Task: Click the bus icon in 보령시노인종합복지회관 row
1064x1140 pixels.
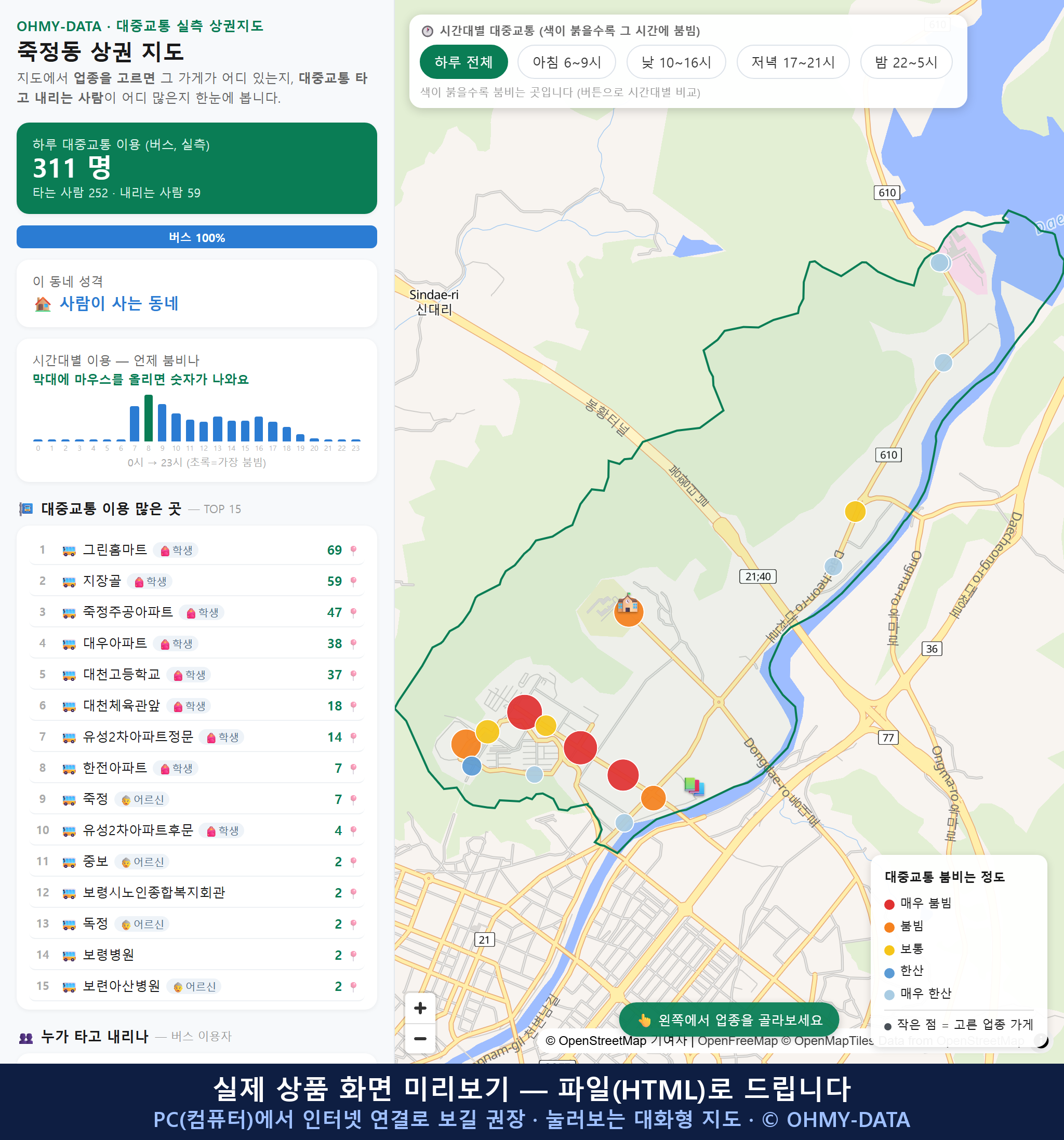Action: pyautogui.click(x=69, y=893)
